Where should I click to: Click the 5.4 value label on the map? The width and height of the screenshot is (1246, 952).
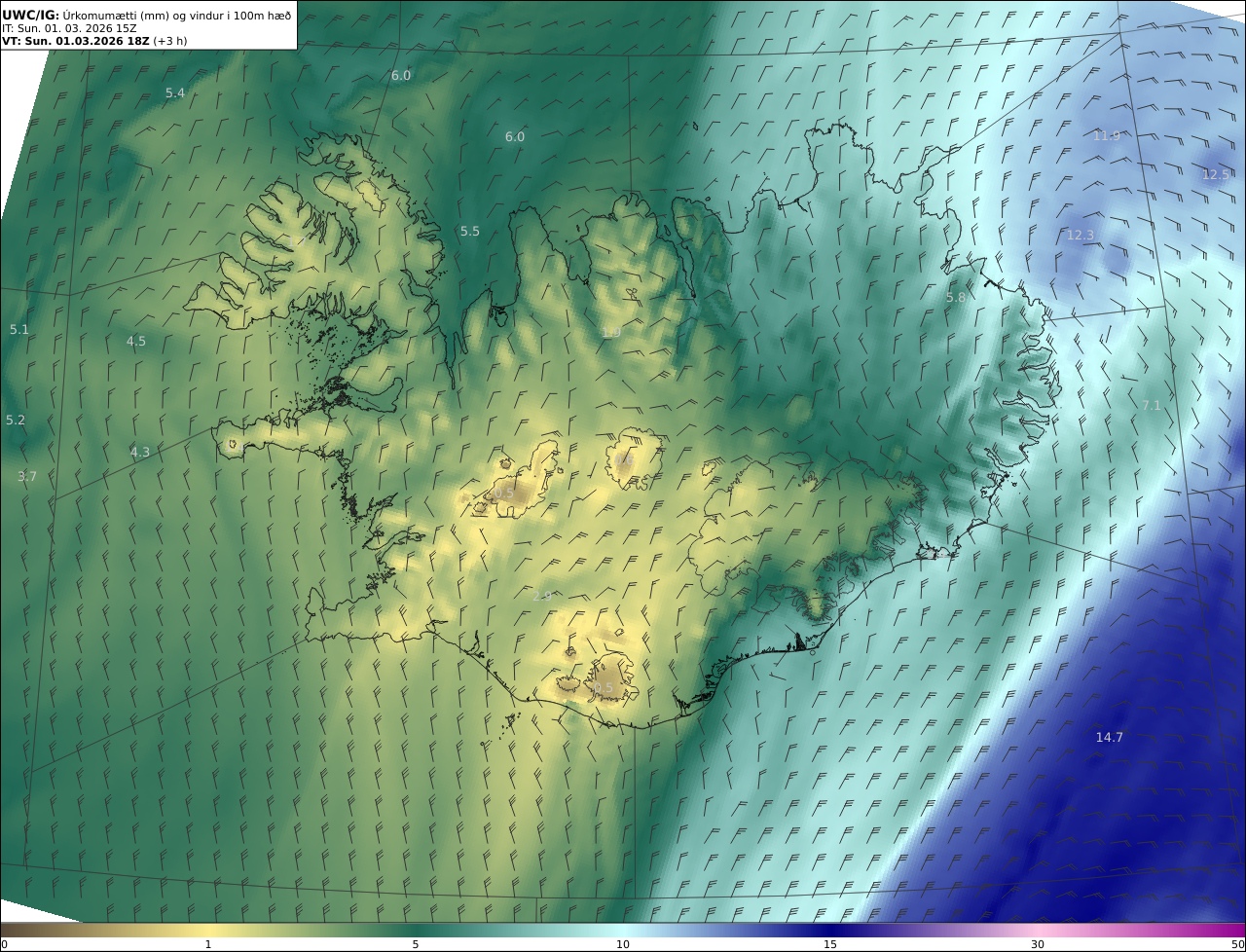point(175,92)
